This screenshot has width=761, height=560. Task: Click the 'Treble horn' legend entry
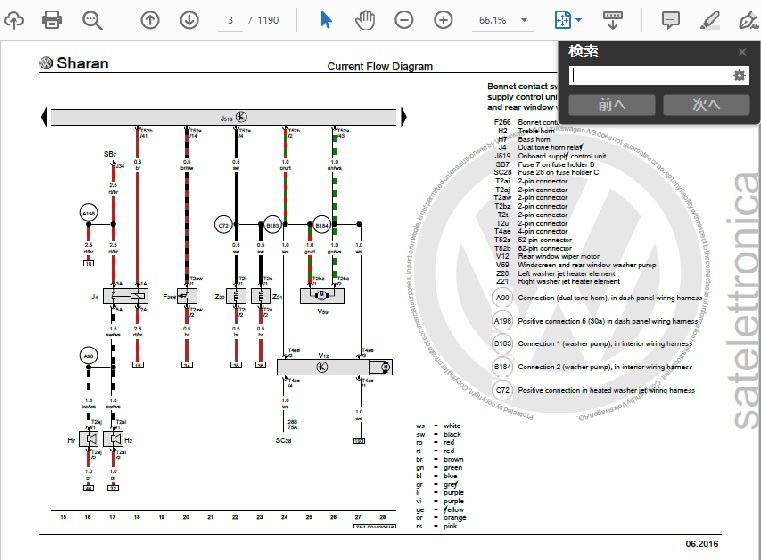click(536, 131)
